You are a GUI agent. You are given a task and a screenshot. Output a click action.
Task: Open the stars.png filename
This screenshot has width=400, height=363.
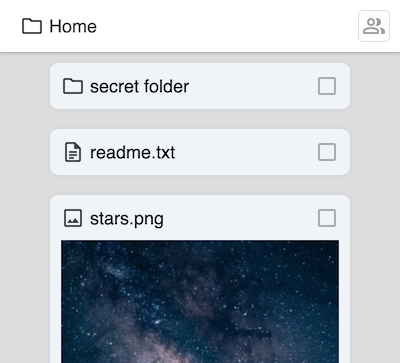click(x=127, y=219)
